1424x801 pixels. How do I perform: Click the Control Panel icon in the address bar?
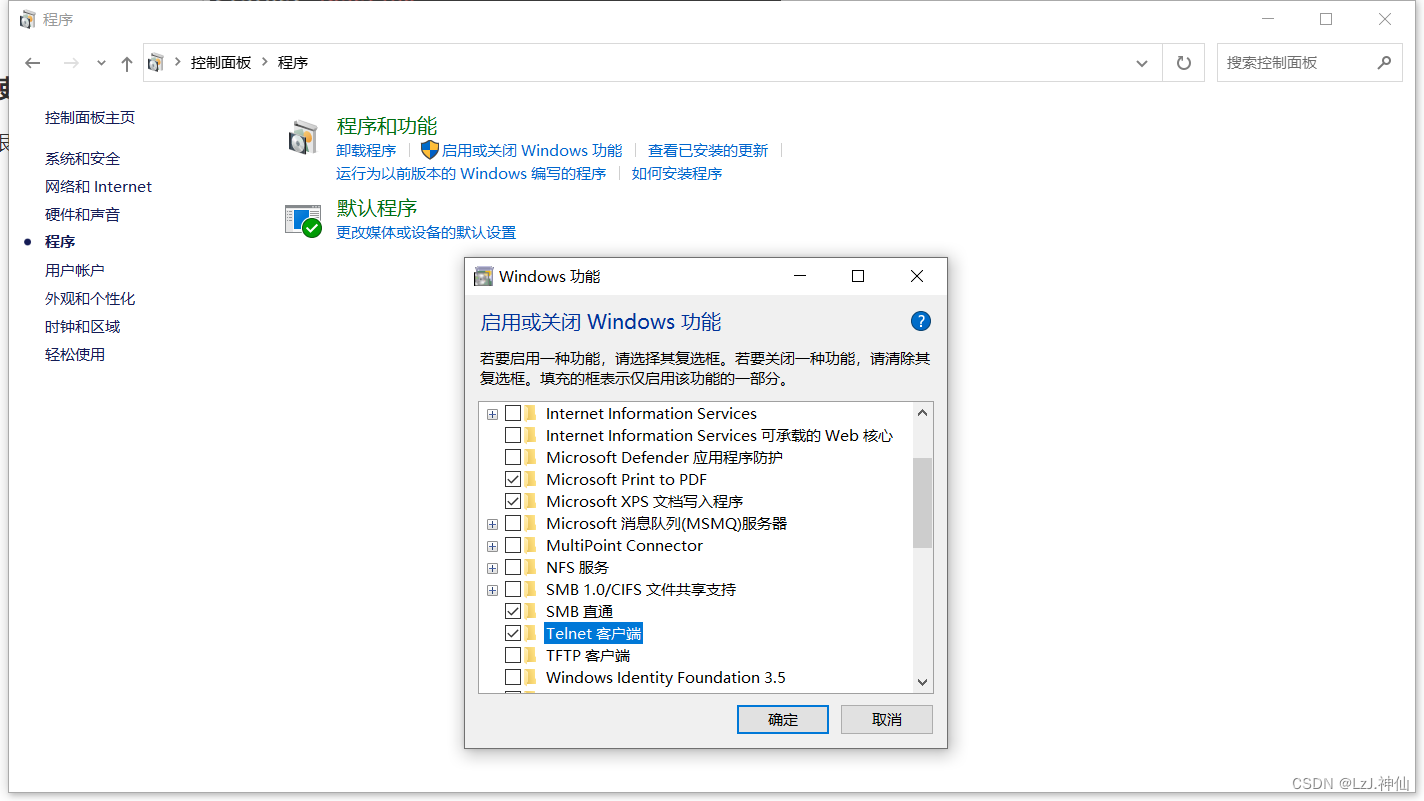(156, 62)
